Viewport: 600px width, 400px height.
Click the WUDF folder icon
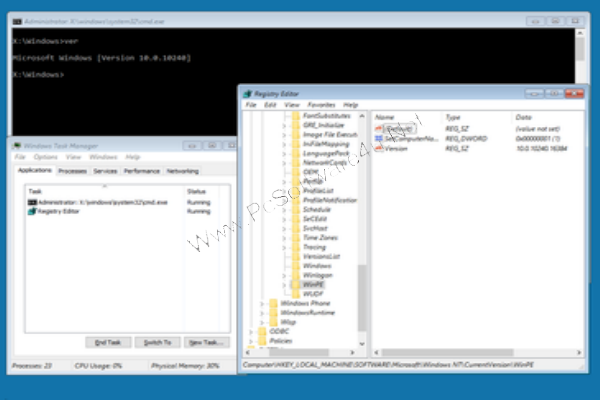296,294
